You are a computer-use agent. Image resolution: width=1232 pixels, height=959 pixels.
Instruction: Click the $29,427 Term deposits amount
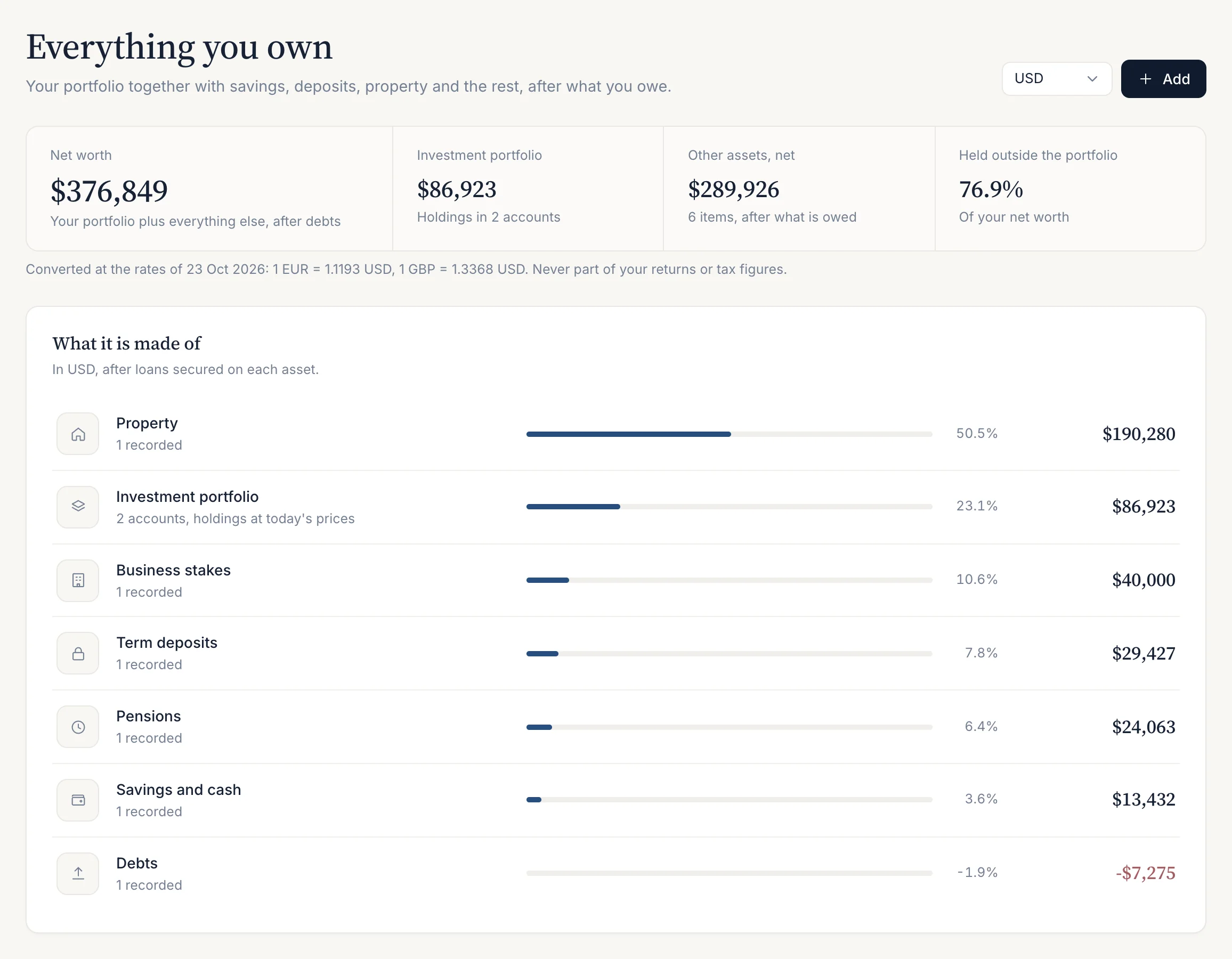point(1144,653)
